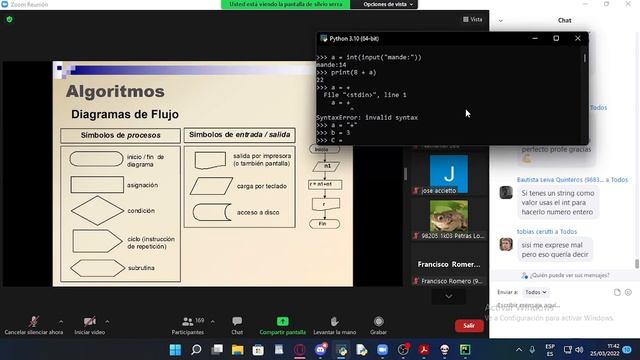Click the green encryption shield icon

[x=9, y=19]
